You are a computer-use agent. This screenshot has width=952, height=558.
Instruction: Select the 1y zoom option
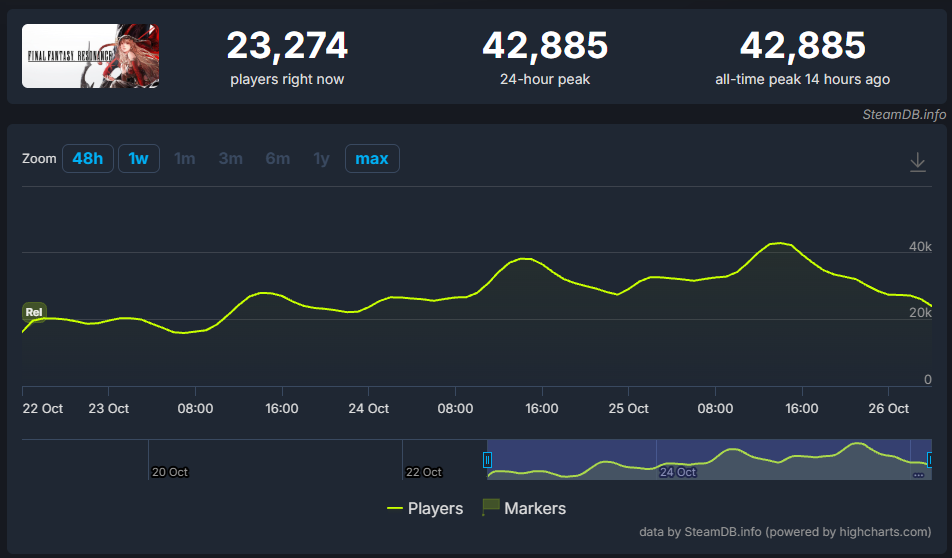321,158
